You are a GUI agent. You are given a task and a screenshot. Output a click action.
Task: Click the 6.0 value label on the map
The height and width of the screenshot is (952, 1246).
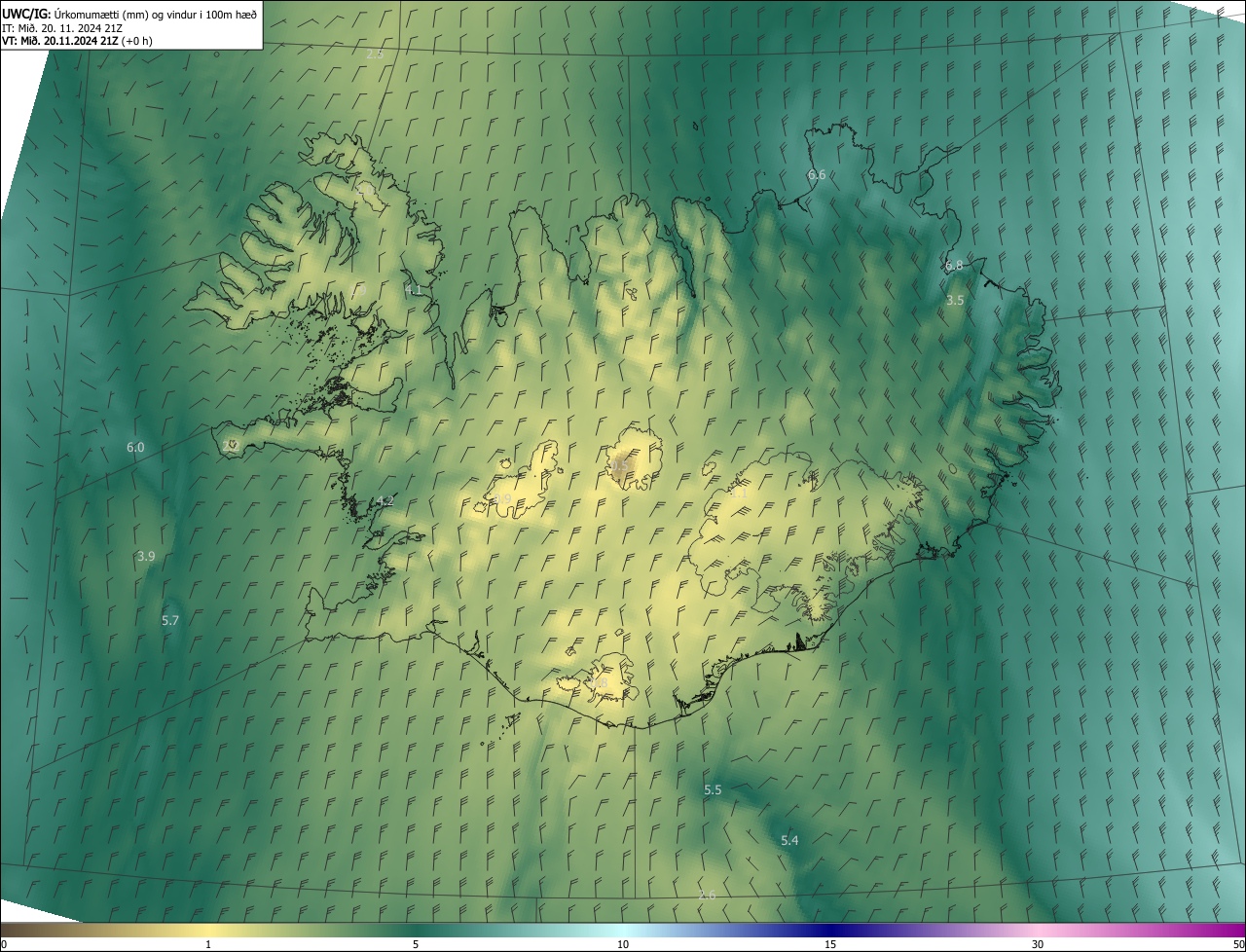135,447
